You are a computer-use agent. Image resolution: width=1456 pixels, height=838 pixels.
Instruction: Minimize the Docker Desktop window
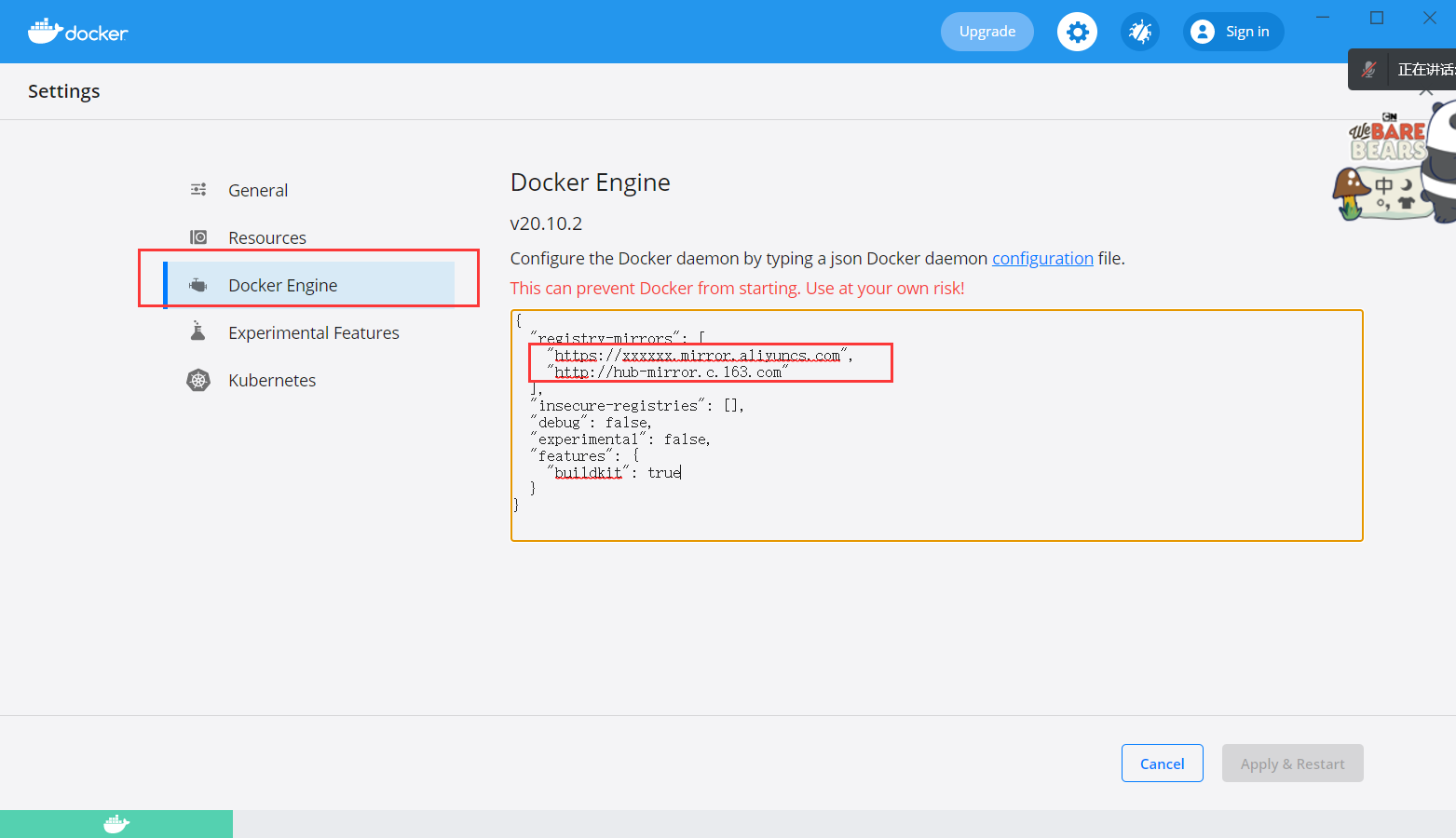pos(1323,18)
